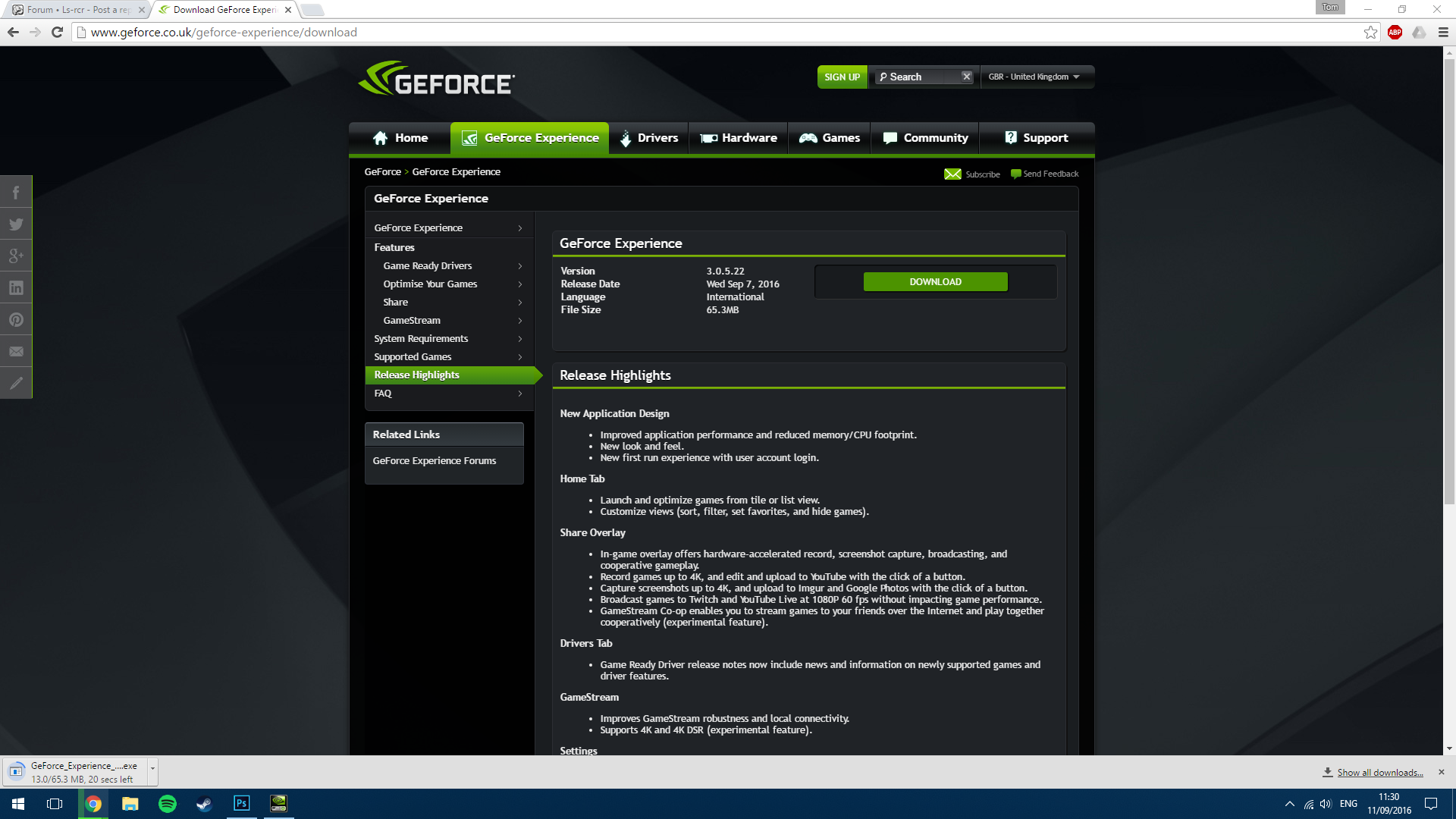
Task: Open the Drivers navigation tab
Action: (x=649, y=138)
